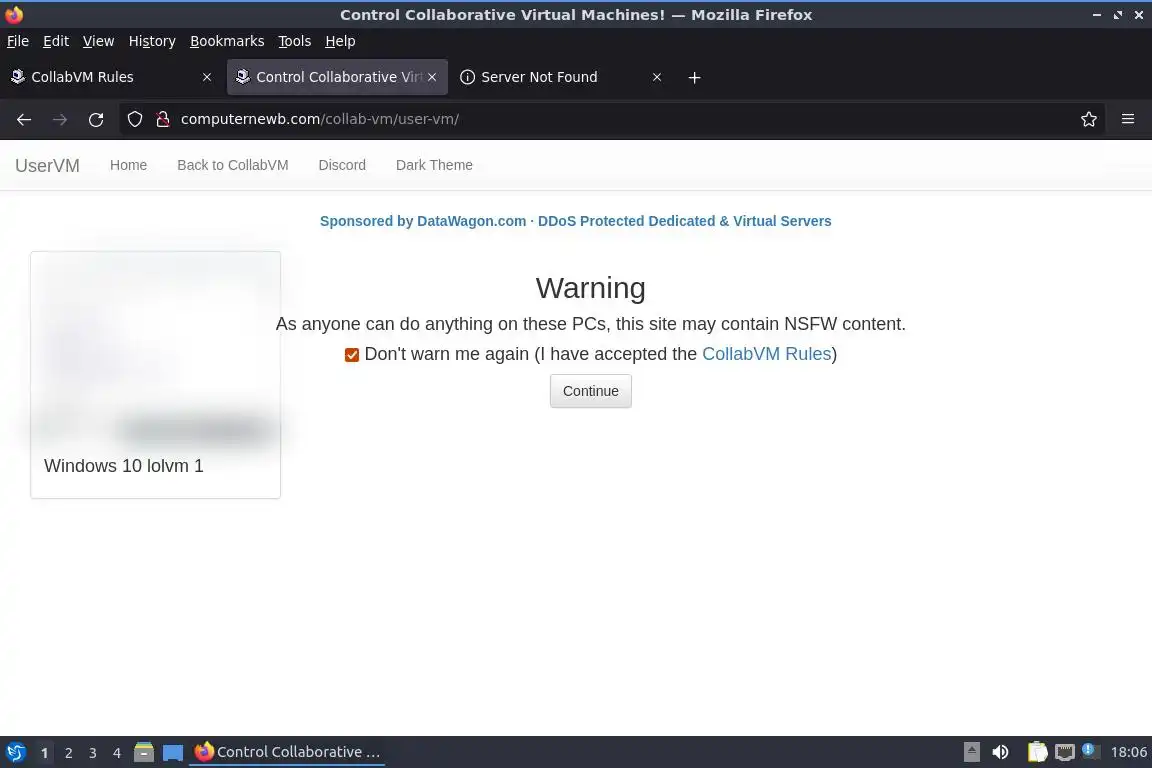Open the Firefox hamburger menu
This screenshot has height=768, width=1152.
pyautogui.click(x=1128, y=119)
